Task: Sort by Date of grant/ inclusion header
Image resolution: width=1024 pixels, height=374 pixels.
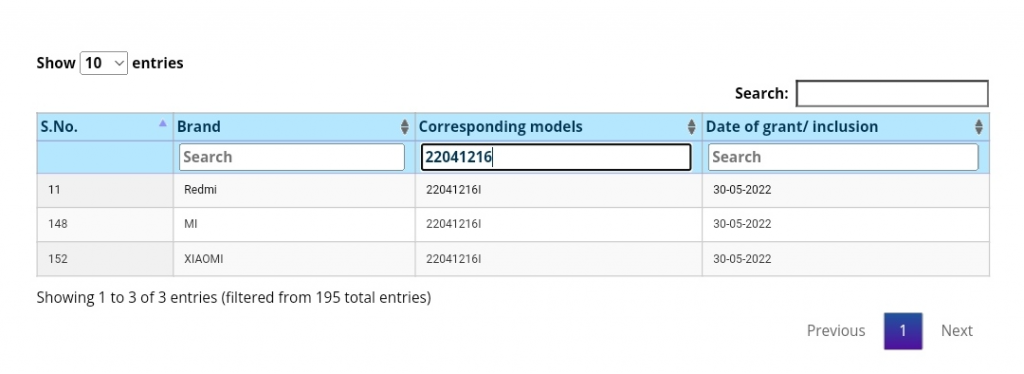Action: tap(846, 127)
